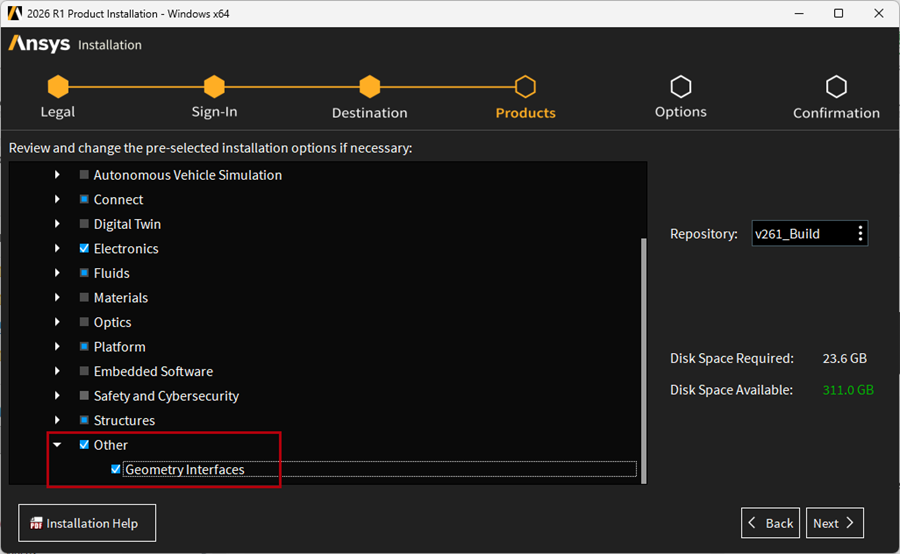Collapse the Other tree node
900x554 pixels.
pos(57,445)
